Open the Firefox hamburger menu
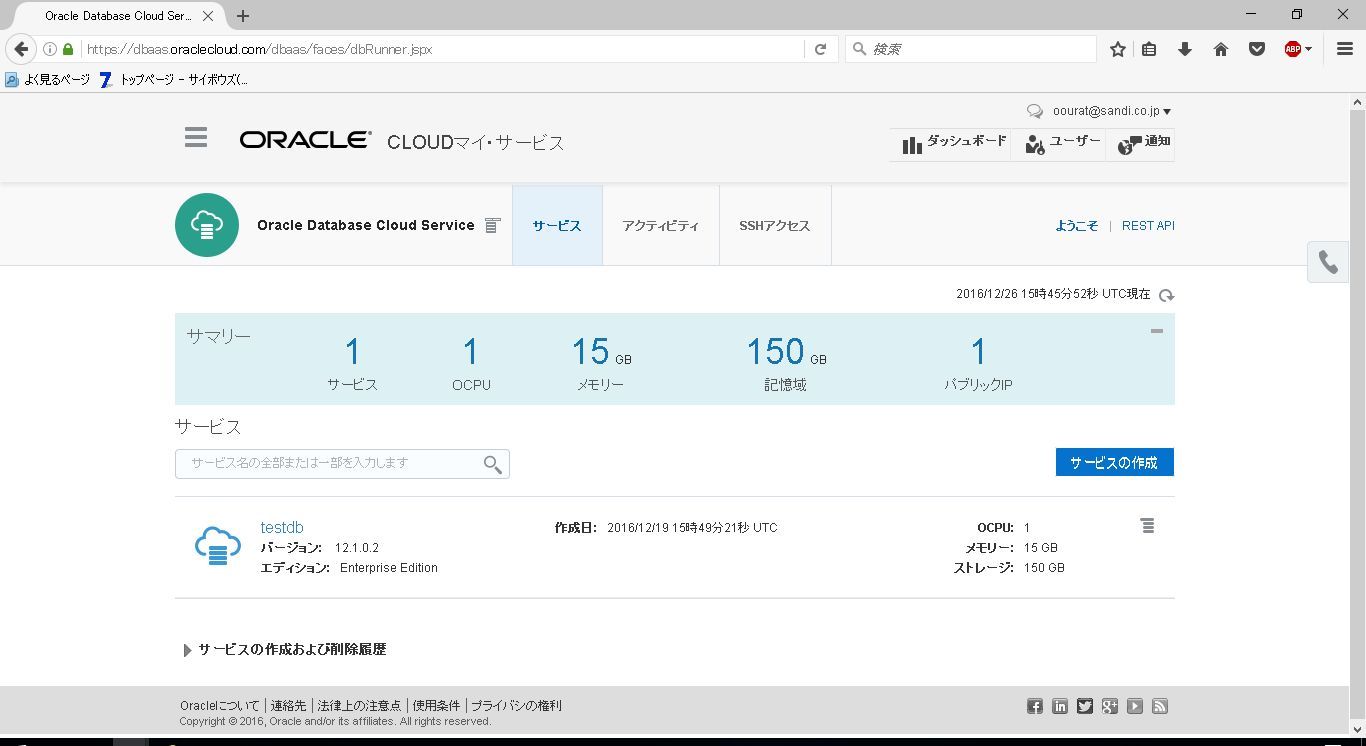Screen dimensions: 1366x746 [1345, 49]
